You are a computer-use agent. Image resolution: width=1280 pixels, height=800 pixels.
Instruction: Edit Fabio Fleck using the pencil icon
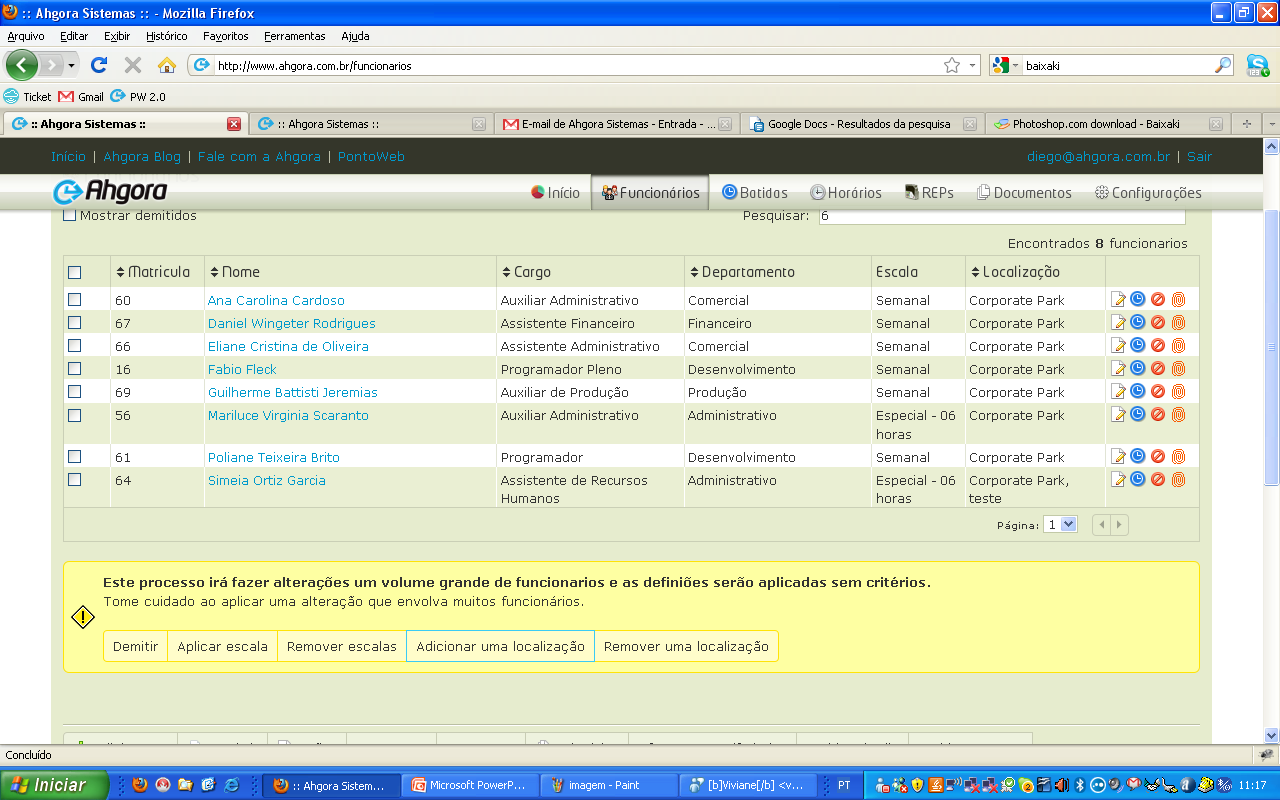(x=1119, y=369)
